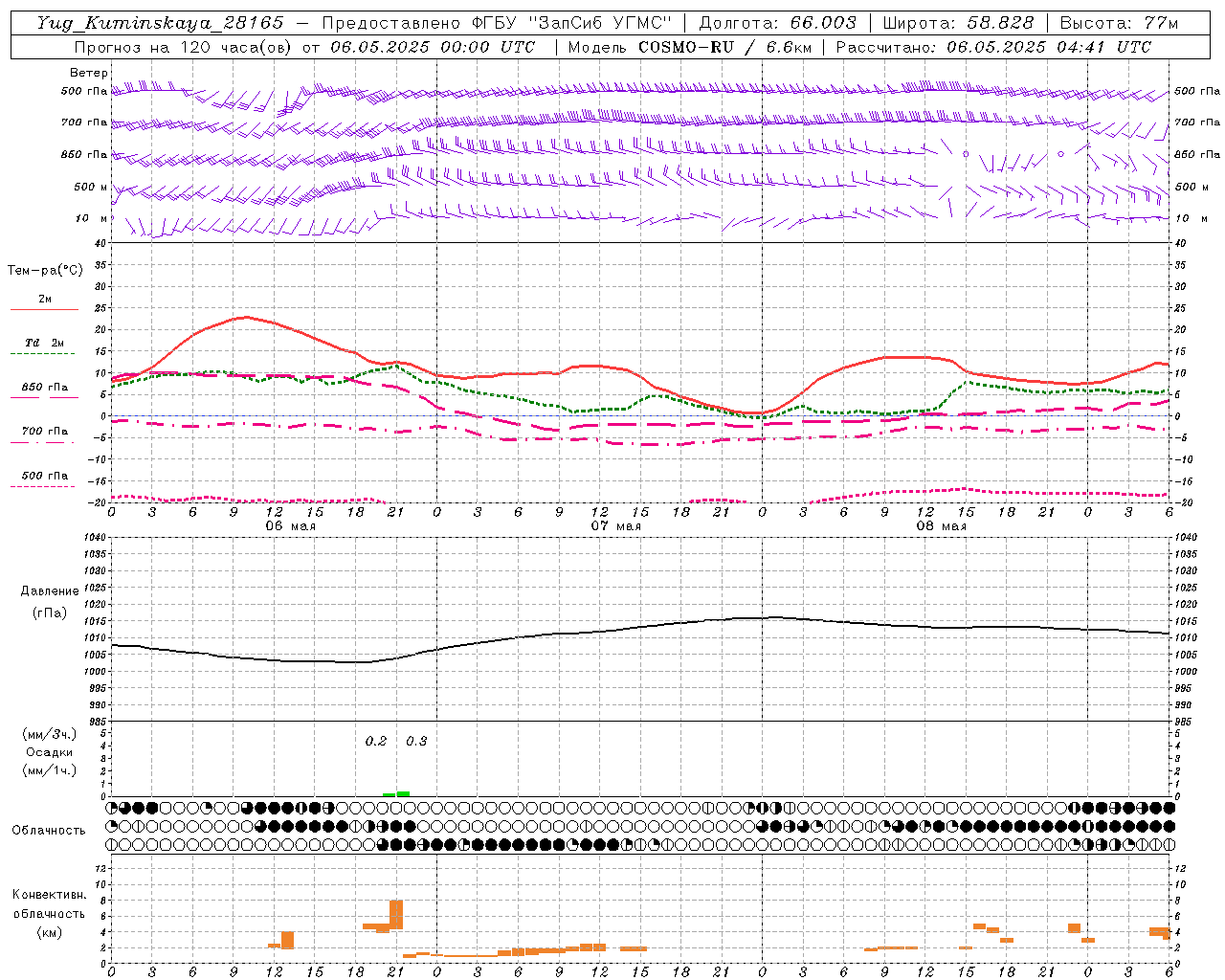Click the 07 мая date label
This screenshot has width=1225, height=980.
(615, 526)
